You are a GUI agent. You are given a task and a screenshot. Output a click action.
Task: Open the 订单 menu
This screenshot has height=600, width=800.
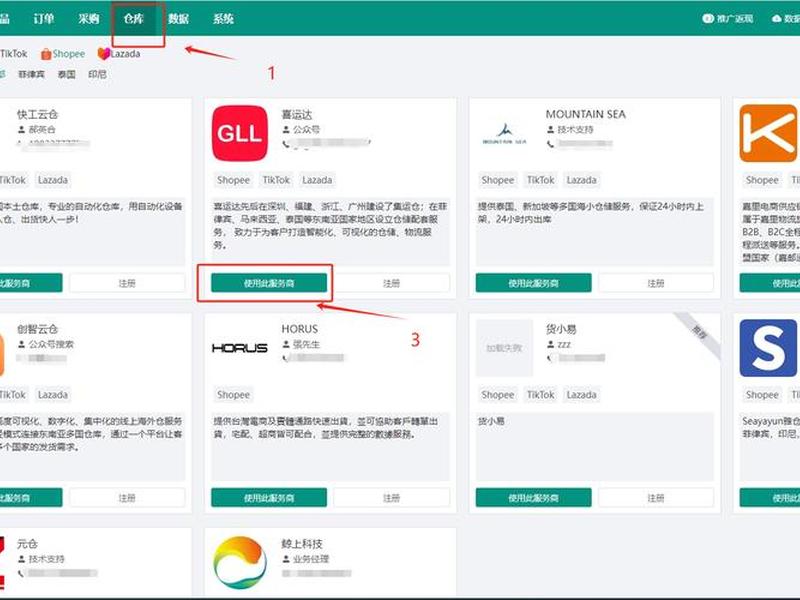tap(43, 19)
